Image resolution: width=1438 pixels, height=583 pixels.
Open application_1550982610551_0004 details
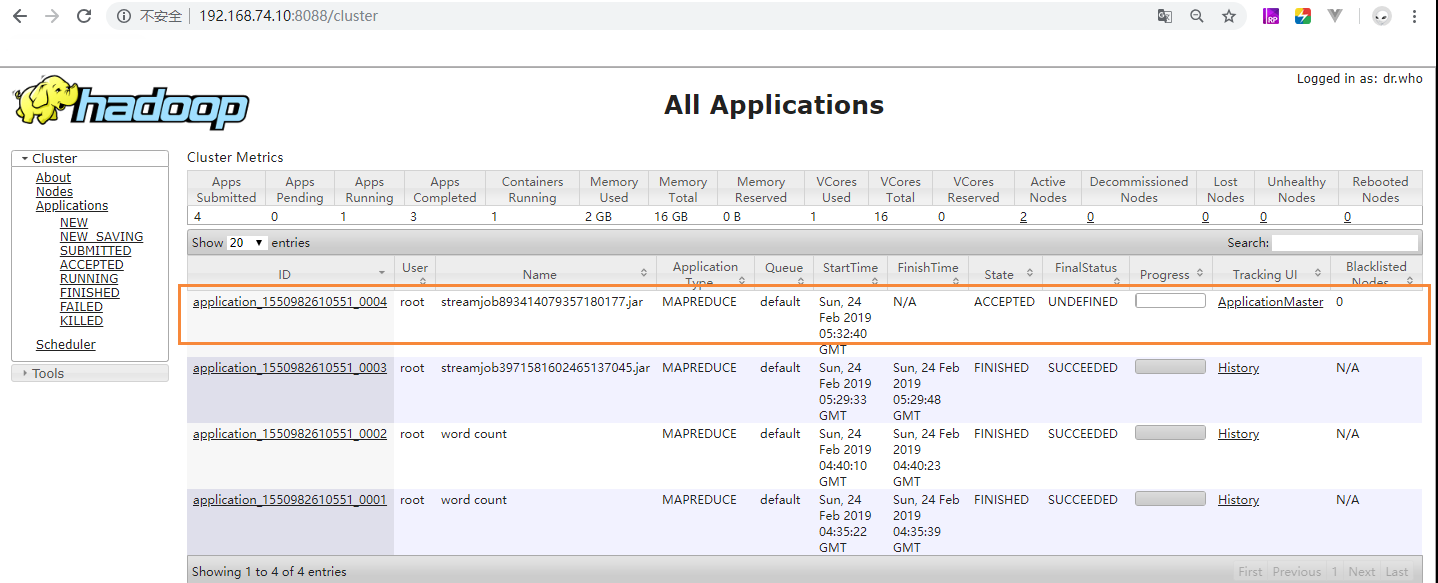[x=290, y=302]
